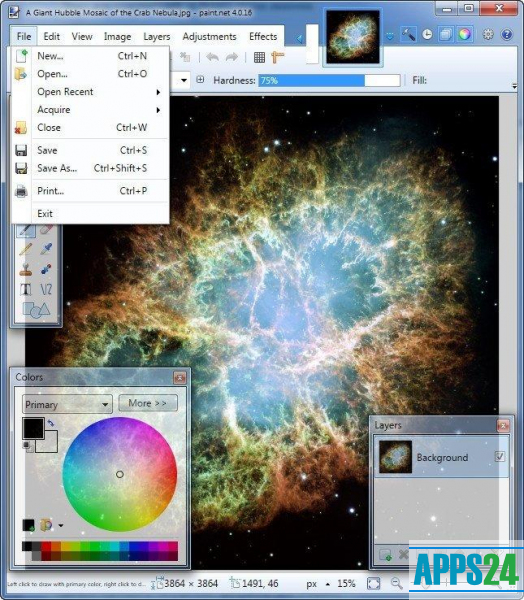Toggle the History window clock icon
Screen dimensions: 524x600
[x=427, y=35]
